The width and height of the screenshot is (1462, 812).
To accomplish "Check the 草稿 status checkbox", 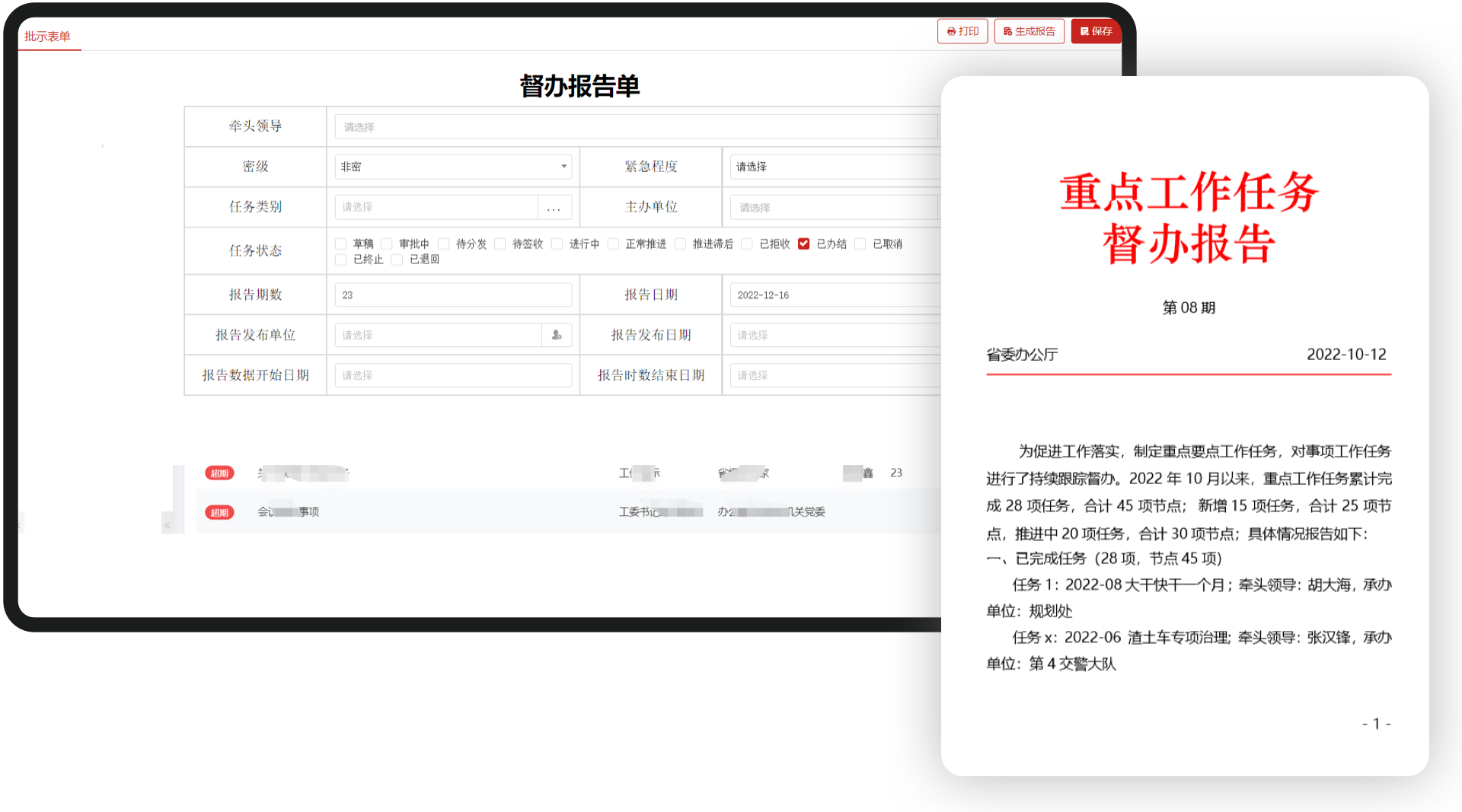I will 341,244.
